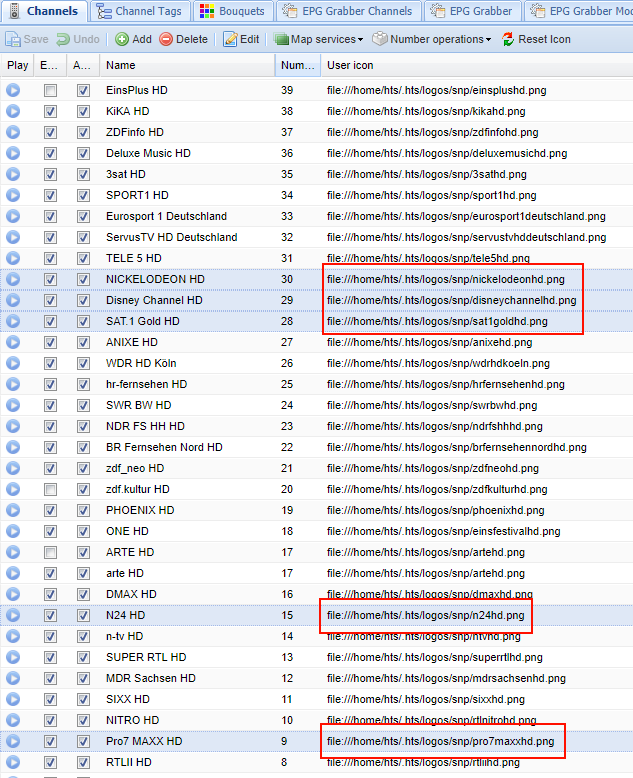Play the NICKELODEON HD channel
633x778 pixels.
click(13, 279)
